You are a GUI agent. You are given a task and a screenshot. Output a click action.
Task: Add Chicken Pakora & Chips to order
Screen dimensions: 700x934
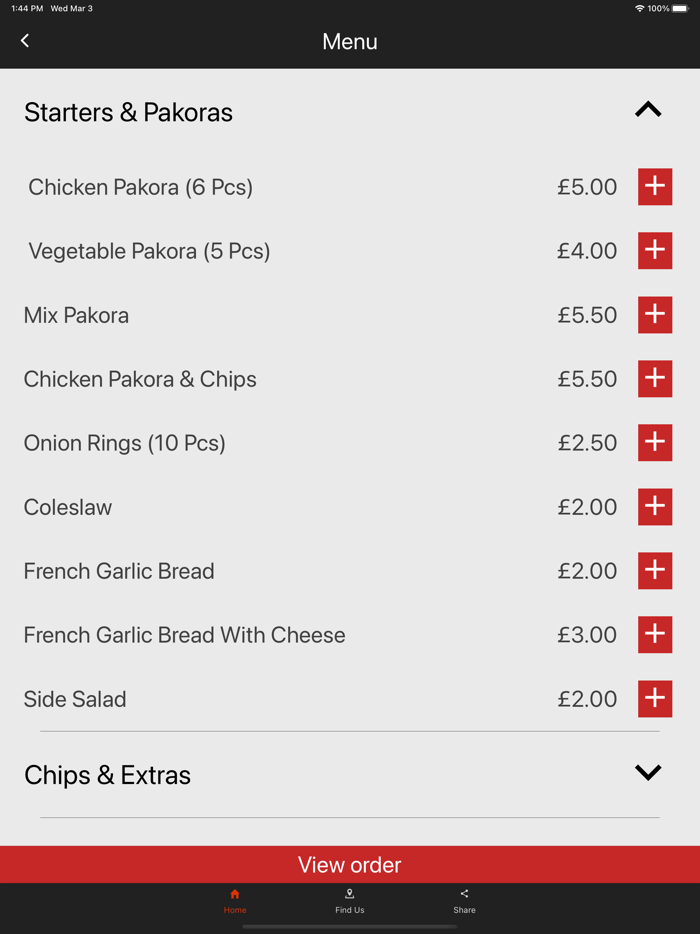(655, 379)
